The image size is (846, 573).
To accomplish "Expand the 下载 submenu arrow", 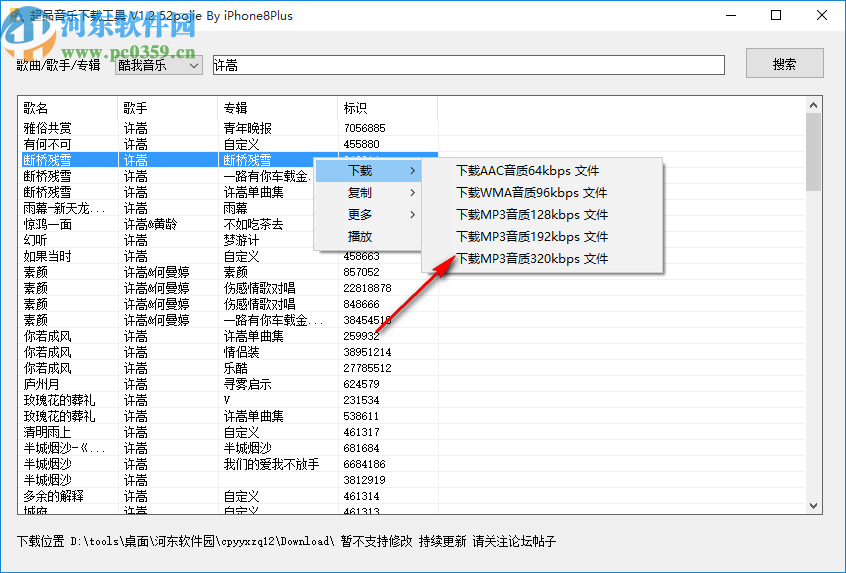I will tap(412, 171).
